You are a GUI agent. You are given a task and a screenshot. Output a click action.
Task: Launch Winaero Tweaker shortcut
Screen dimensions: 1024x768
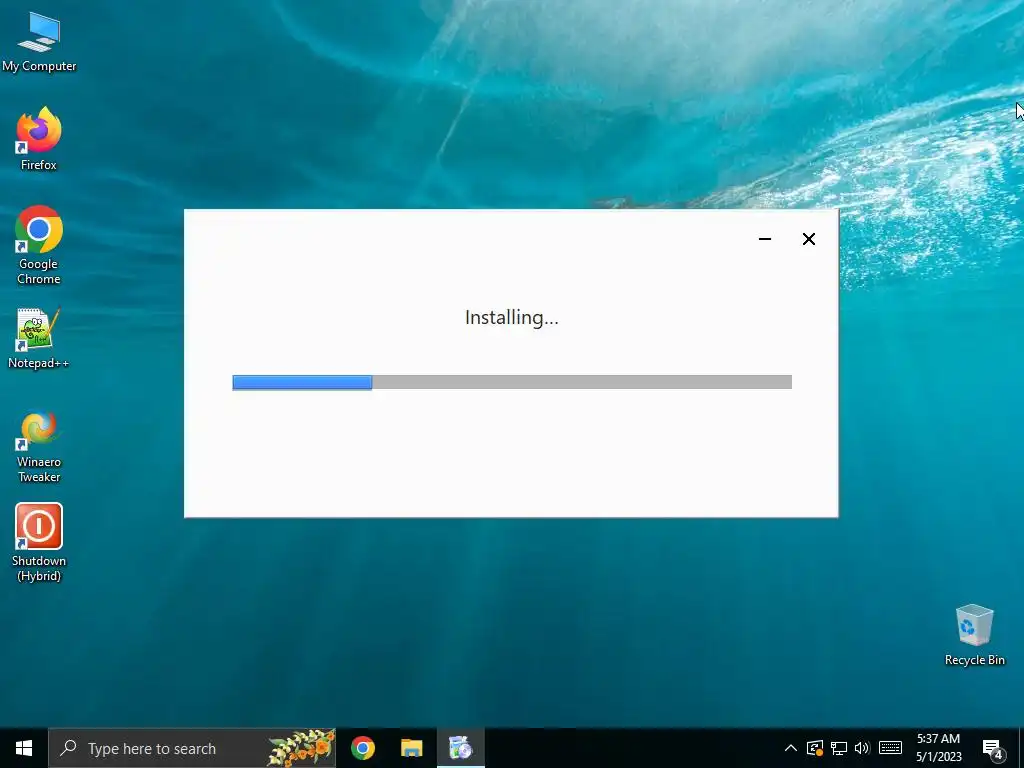[39, 447]
